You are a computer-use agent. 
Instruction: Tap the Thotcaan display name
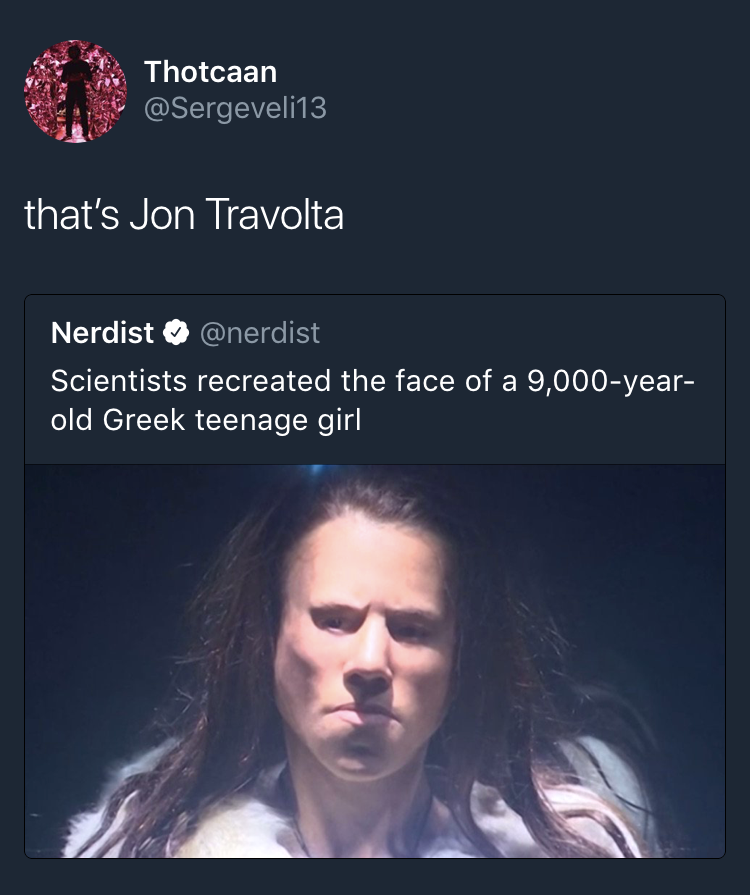tap(210, 72)
